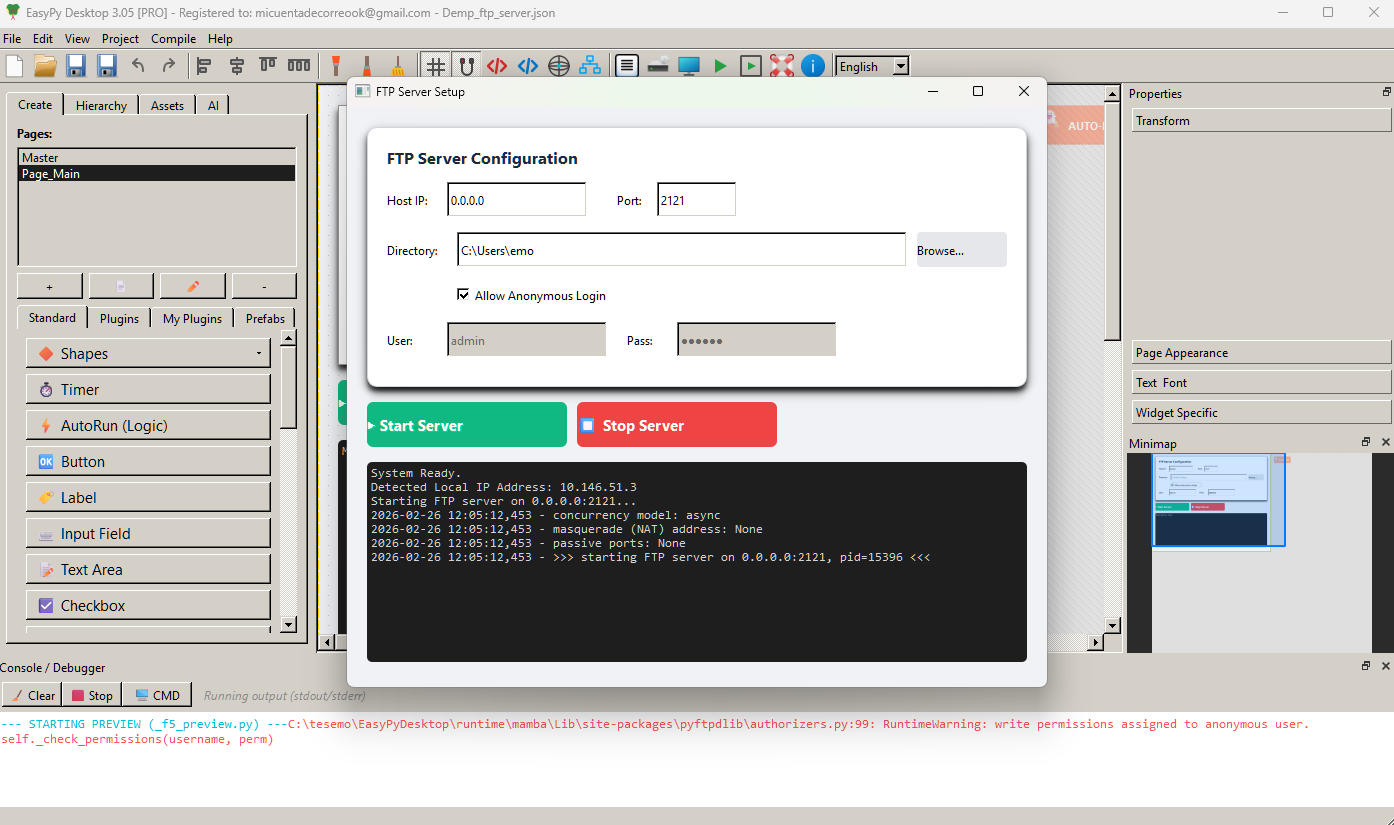Toggle Allow Anonymous Login checkbox
The image size is (1394, 825).
click(463, 295)
